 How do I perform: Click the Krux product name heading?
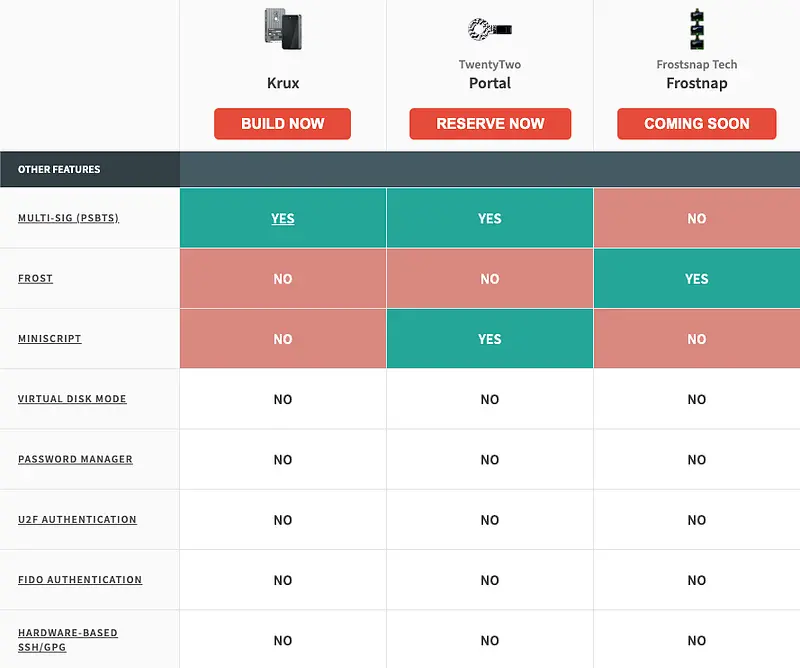[x=283, y=83]
